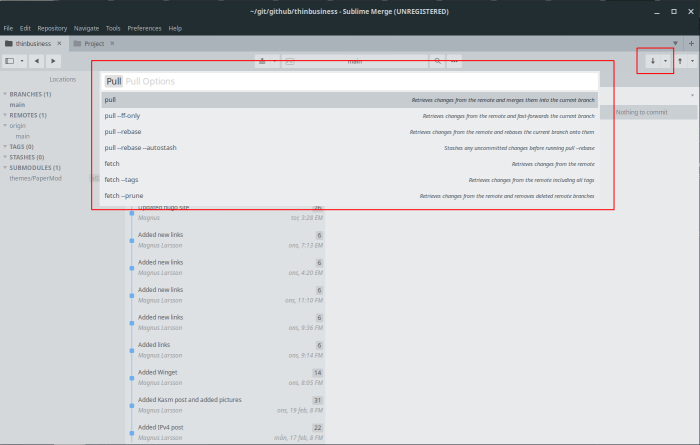Open the Navigate menu
700x445 pixels.
coord(86,28)
